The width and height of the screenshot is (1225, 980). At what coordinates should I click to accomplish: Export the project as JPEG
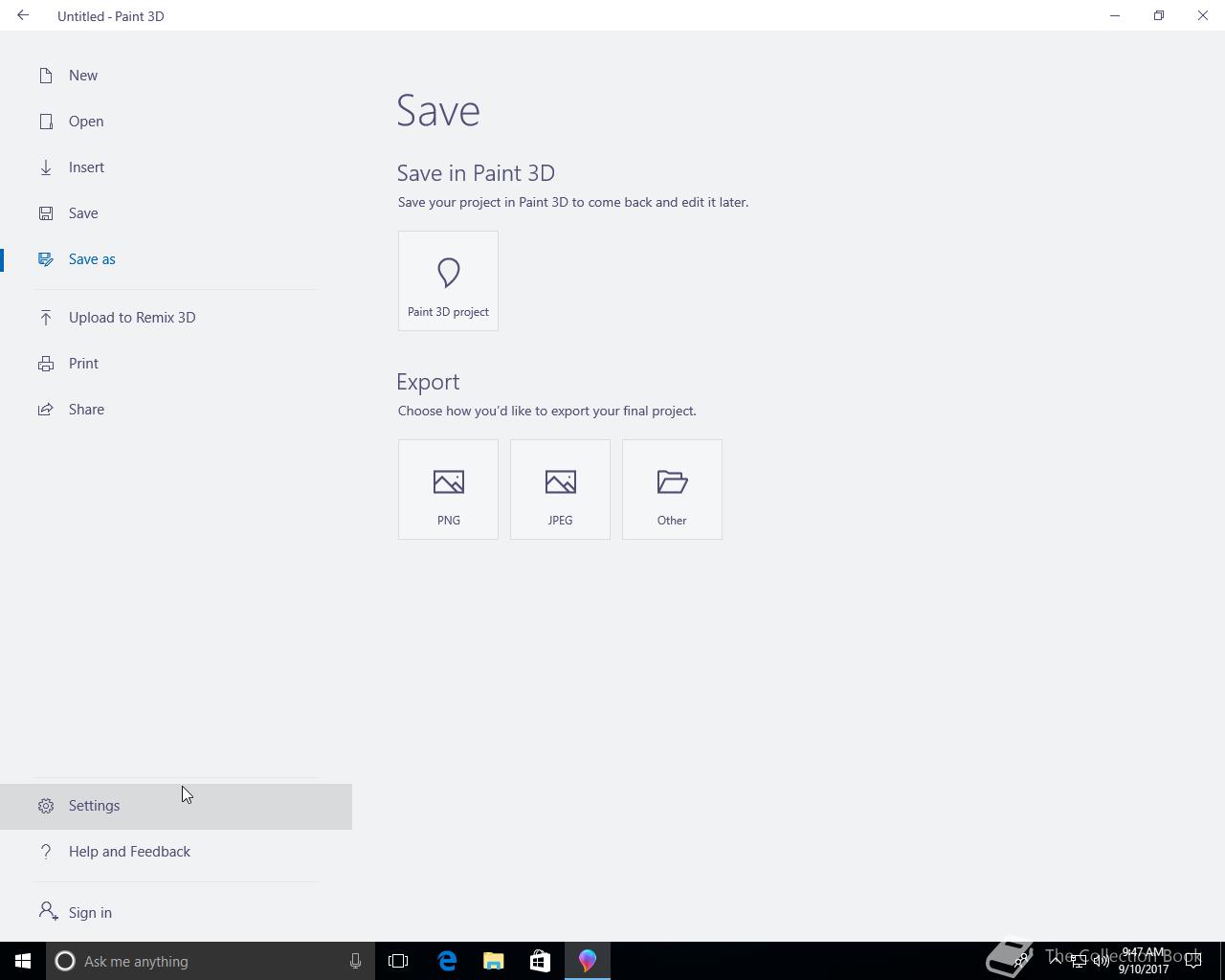tap(560, 489)
